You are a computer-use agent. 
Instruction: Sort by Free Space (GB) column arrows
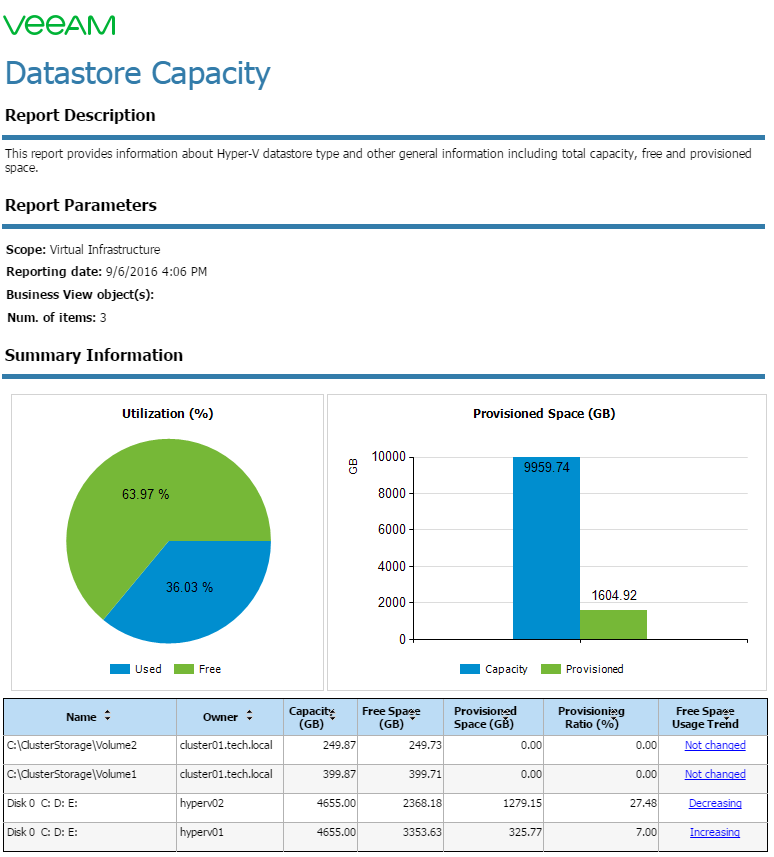413,715
